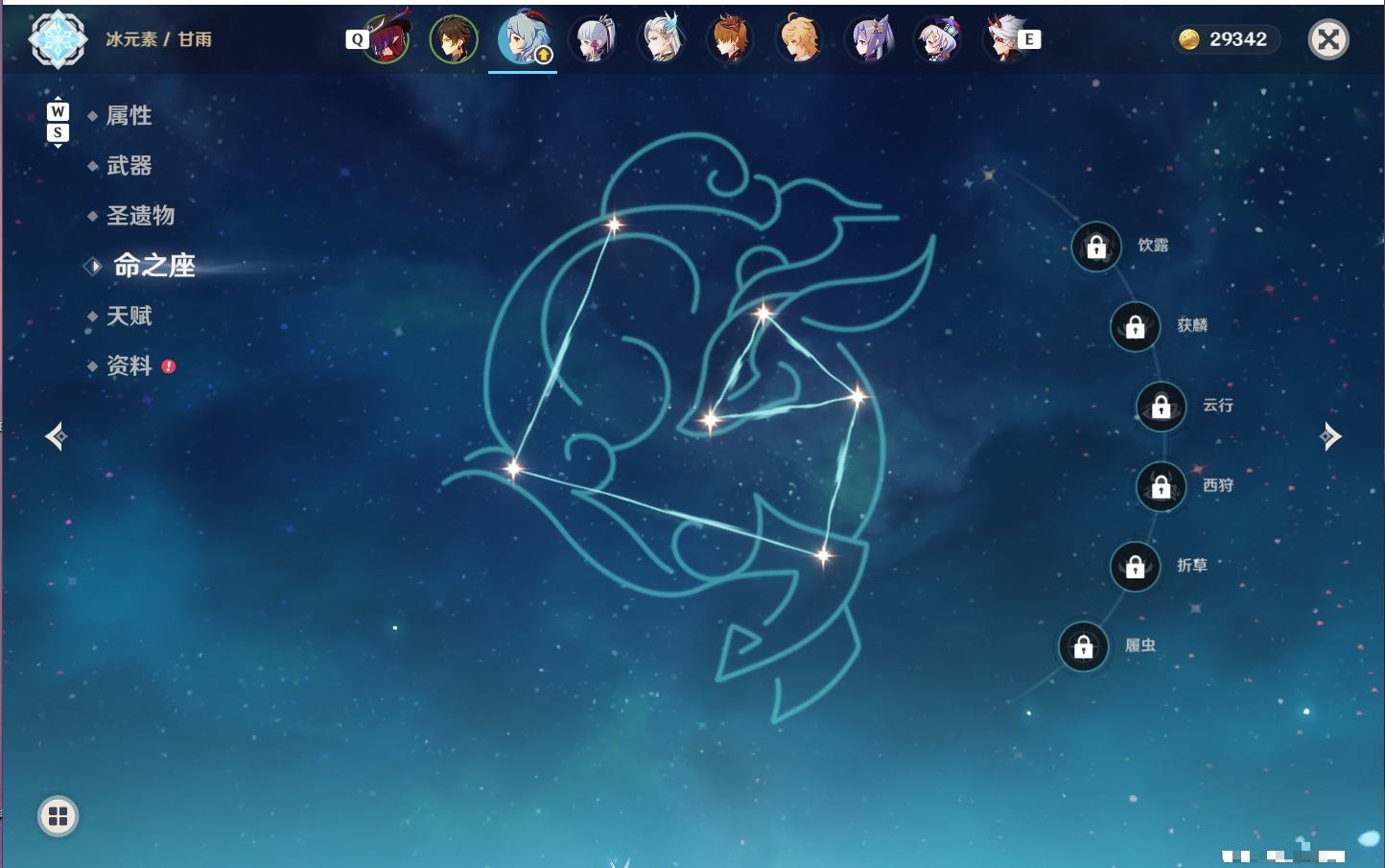Open the locked 云行 constellation node
Image resolution: width=1385 pixels, height=868 pixels.
1161,407
